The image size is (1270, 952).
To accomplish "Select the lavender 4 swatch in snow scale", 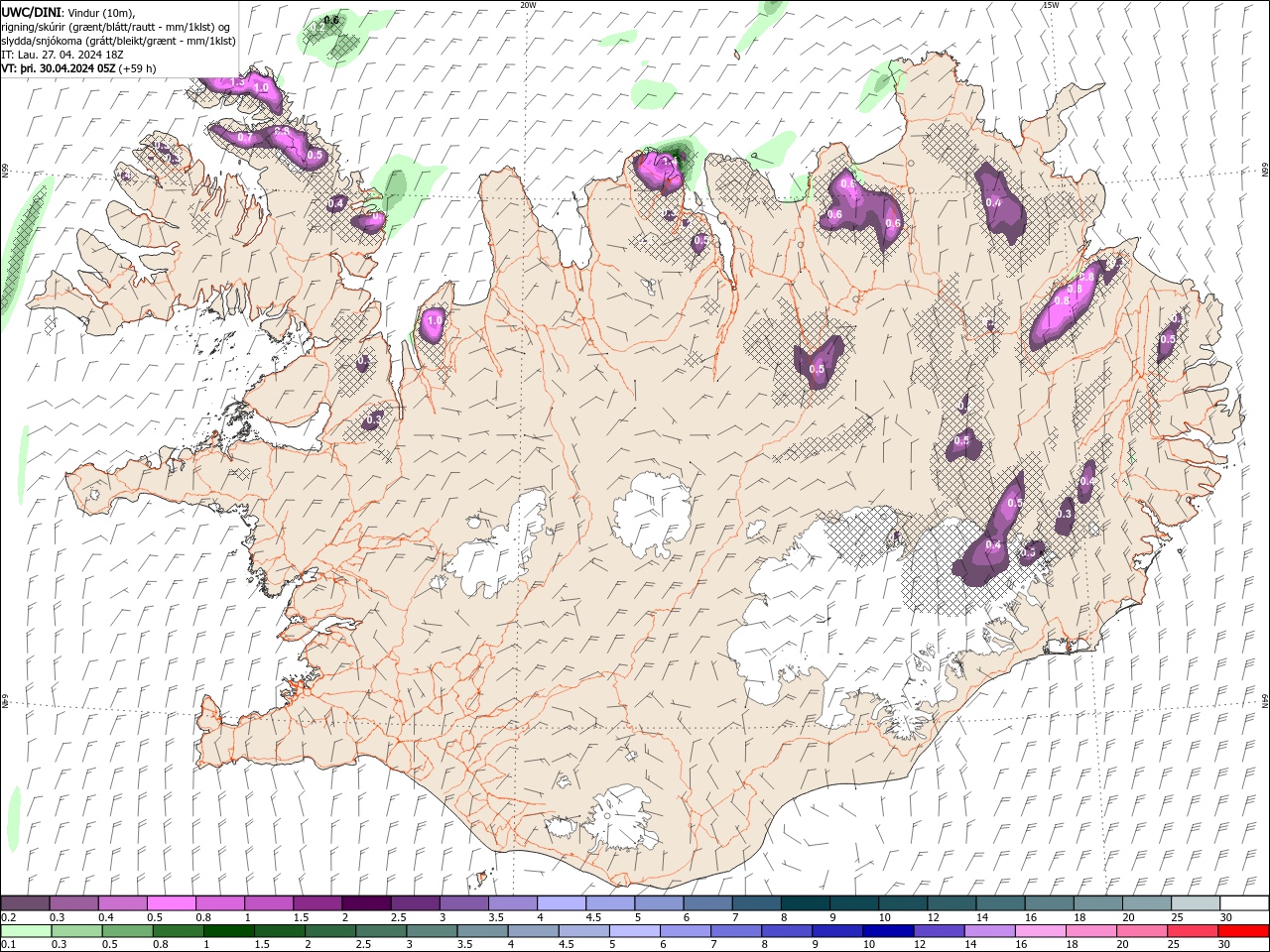I will (560, 903).
